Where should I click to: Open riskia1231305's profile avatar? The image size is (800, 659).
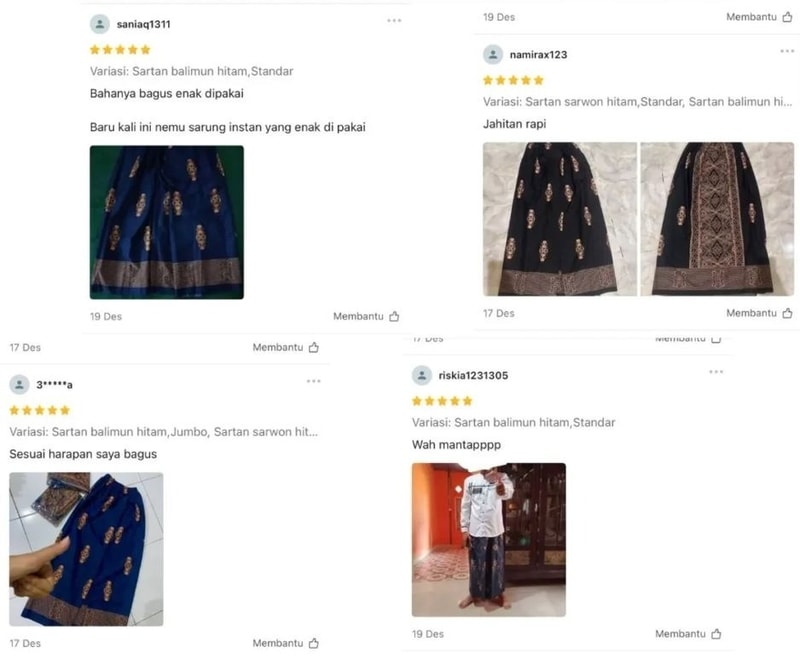pos(422,376)
